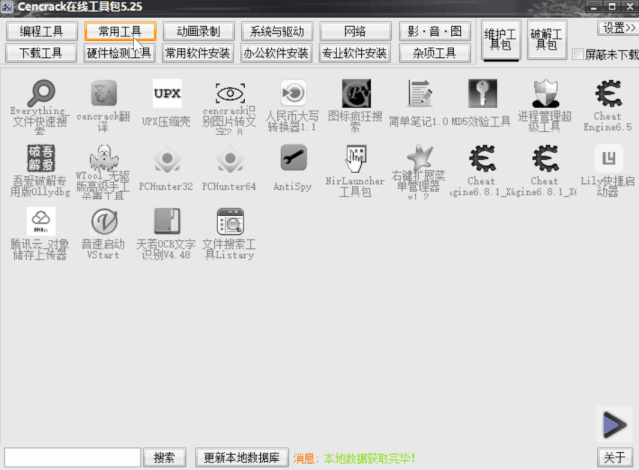Open the 动画录制 category tab
The height and width of the screenshot is (470, 639).
click(198, 31)
